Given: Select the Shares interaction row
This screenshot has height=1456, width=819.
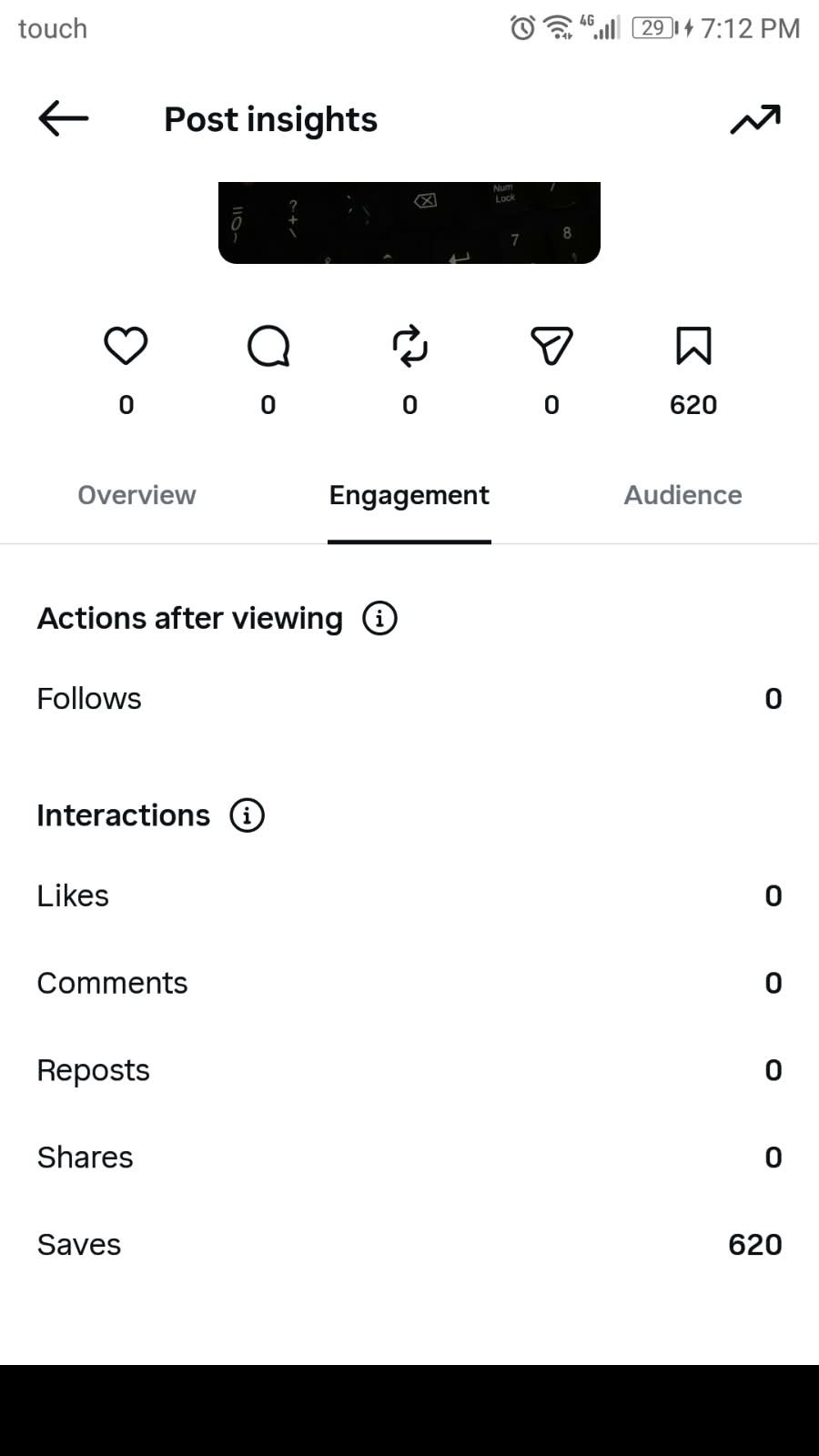Looking at the screenshot, I should click(409, 1158).
